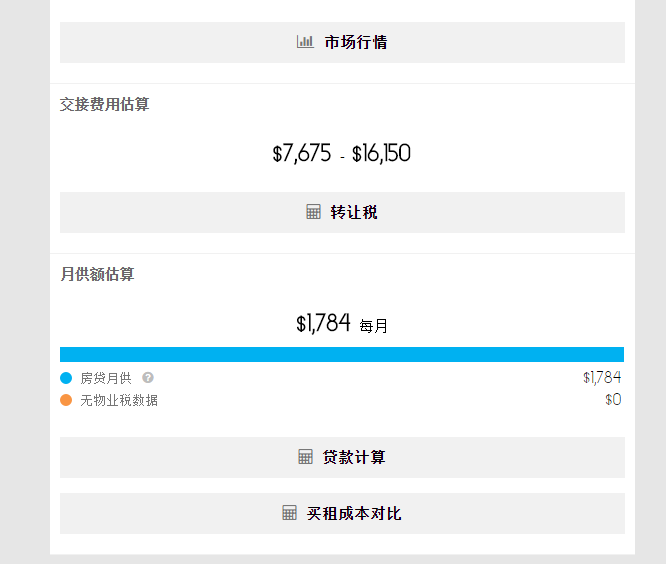Click the calculator icon beside 贷款计算

(x=306, y=457)
